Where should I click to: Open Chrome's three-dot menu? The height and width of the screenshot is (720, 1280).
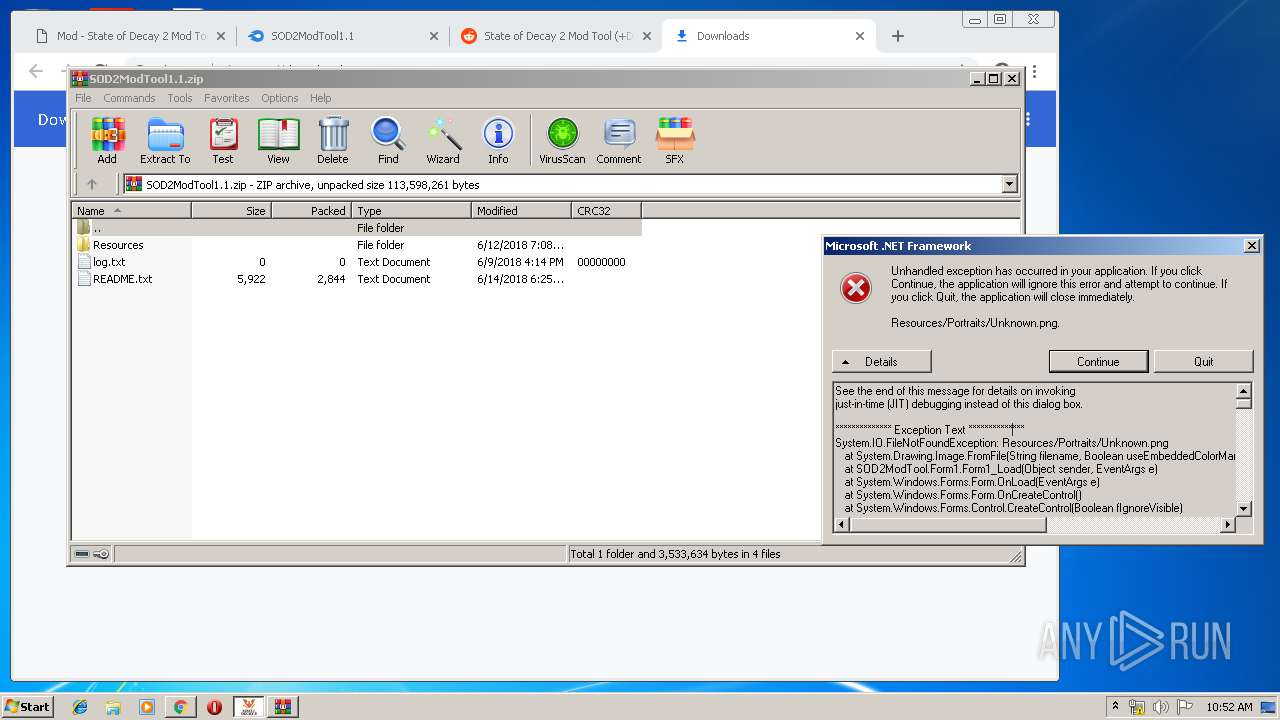pyautogui.click(x=1034, y=71)
